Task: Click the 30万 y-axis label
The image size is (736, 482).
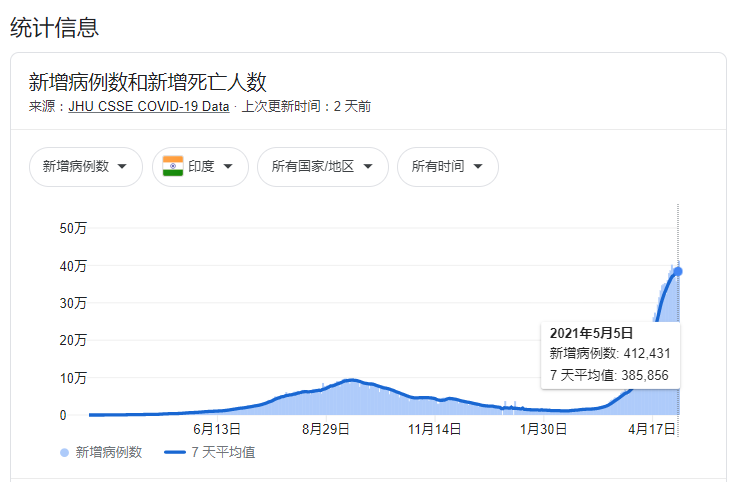Action: click(x=73, y=303)
